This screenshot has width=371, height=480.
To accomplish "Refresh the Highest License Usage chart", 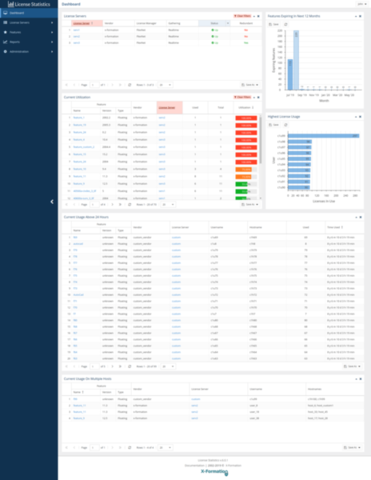I will coord(286,125).
